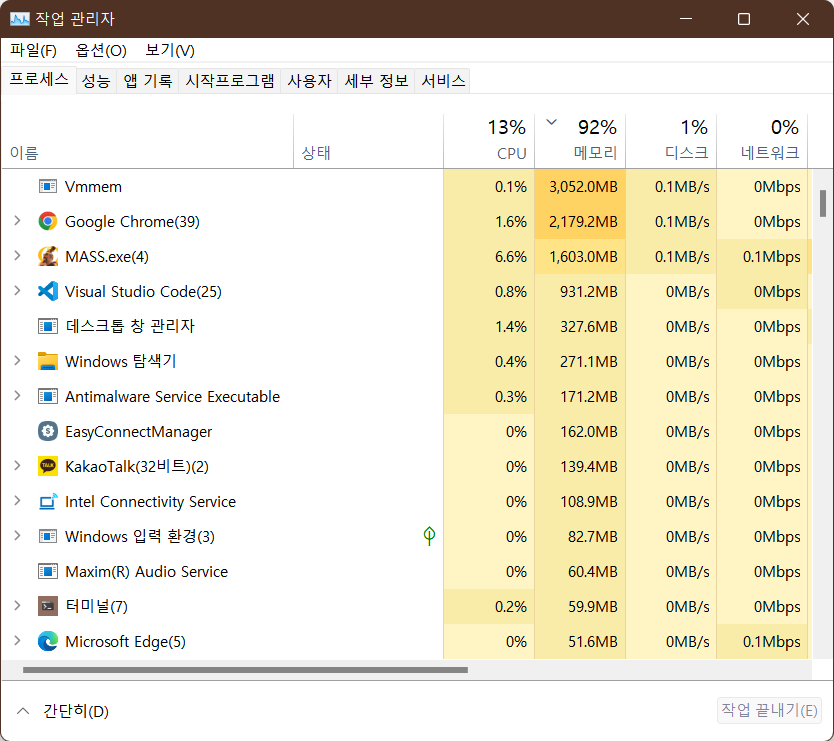Click the vertical scrollbar thumb

click(x=823, y=204)
